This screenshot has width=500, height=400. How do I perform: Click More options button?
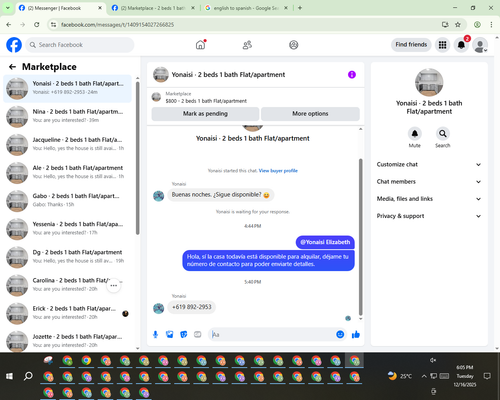click(x=310, y=114)
